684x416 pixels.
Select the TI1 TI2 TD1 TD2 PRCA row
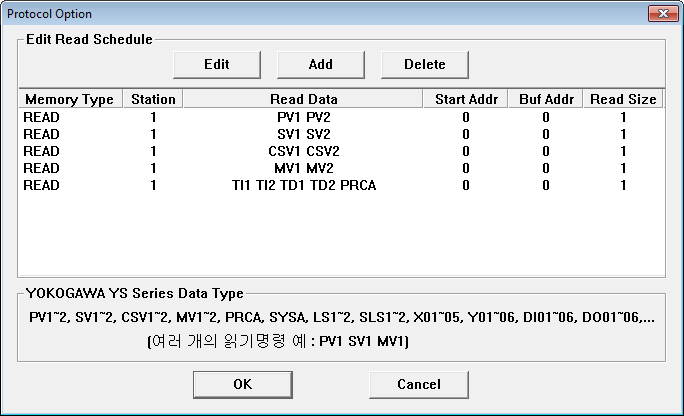point(303,185)
